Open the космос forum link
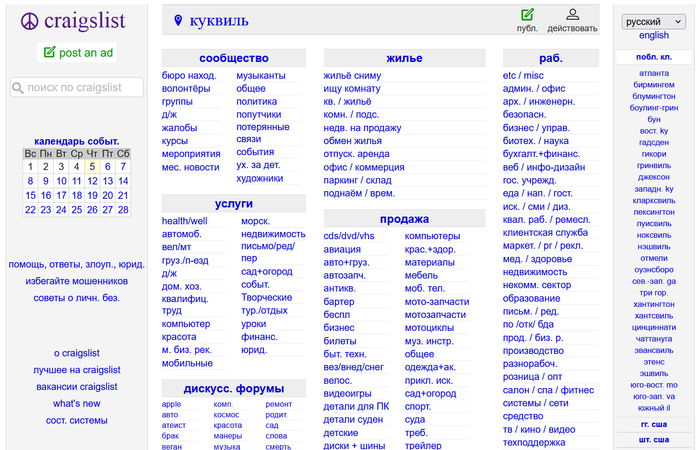Viewport: 700px width, 450px height. 226,415
